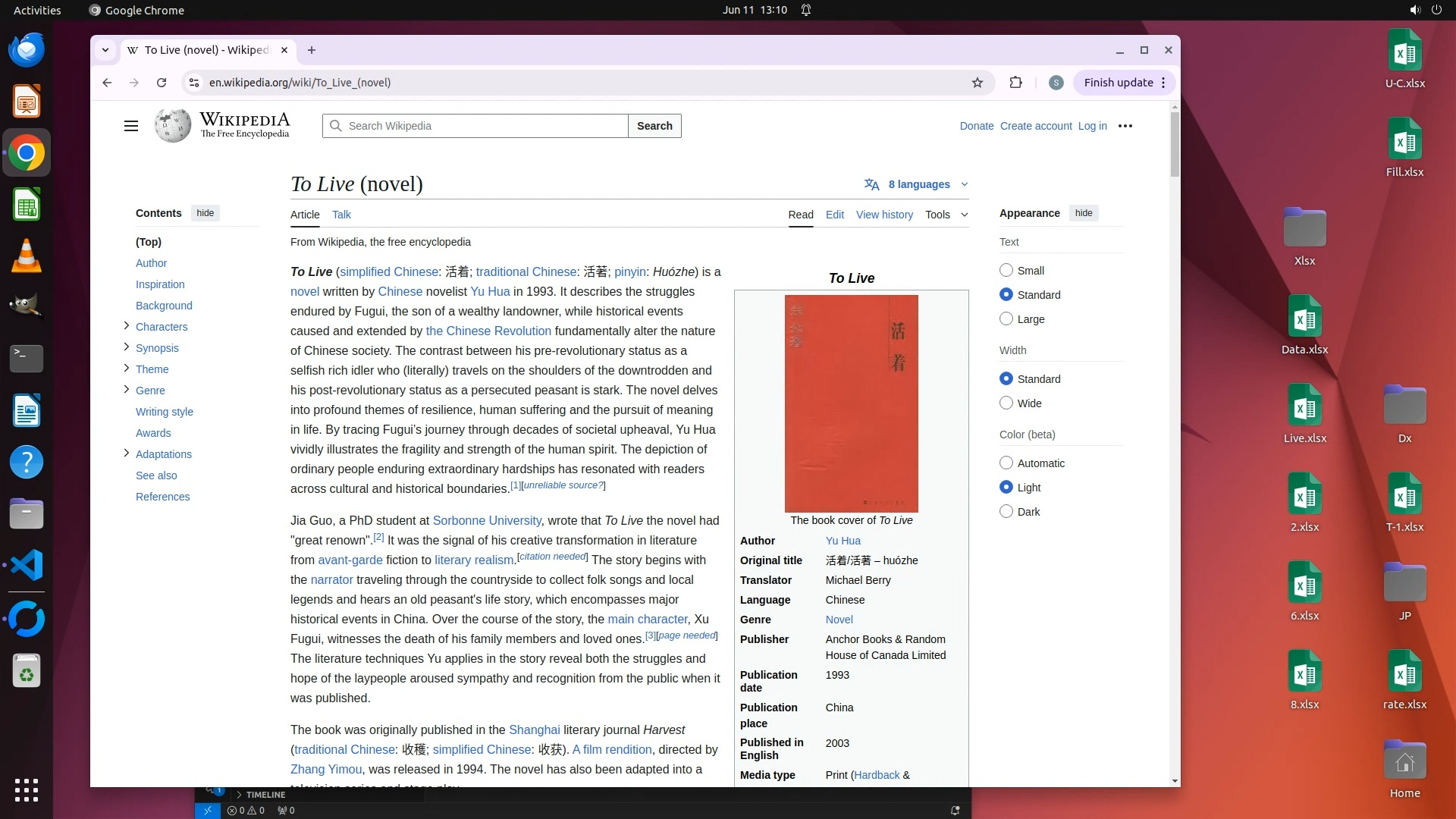Screen dimensions: 1456x819
Task: Click the Search button next to search box
Action: point(654,126)
